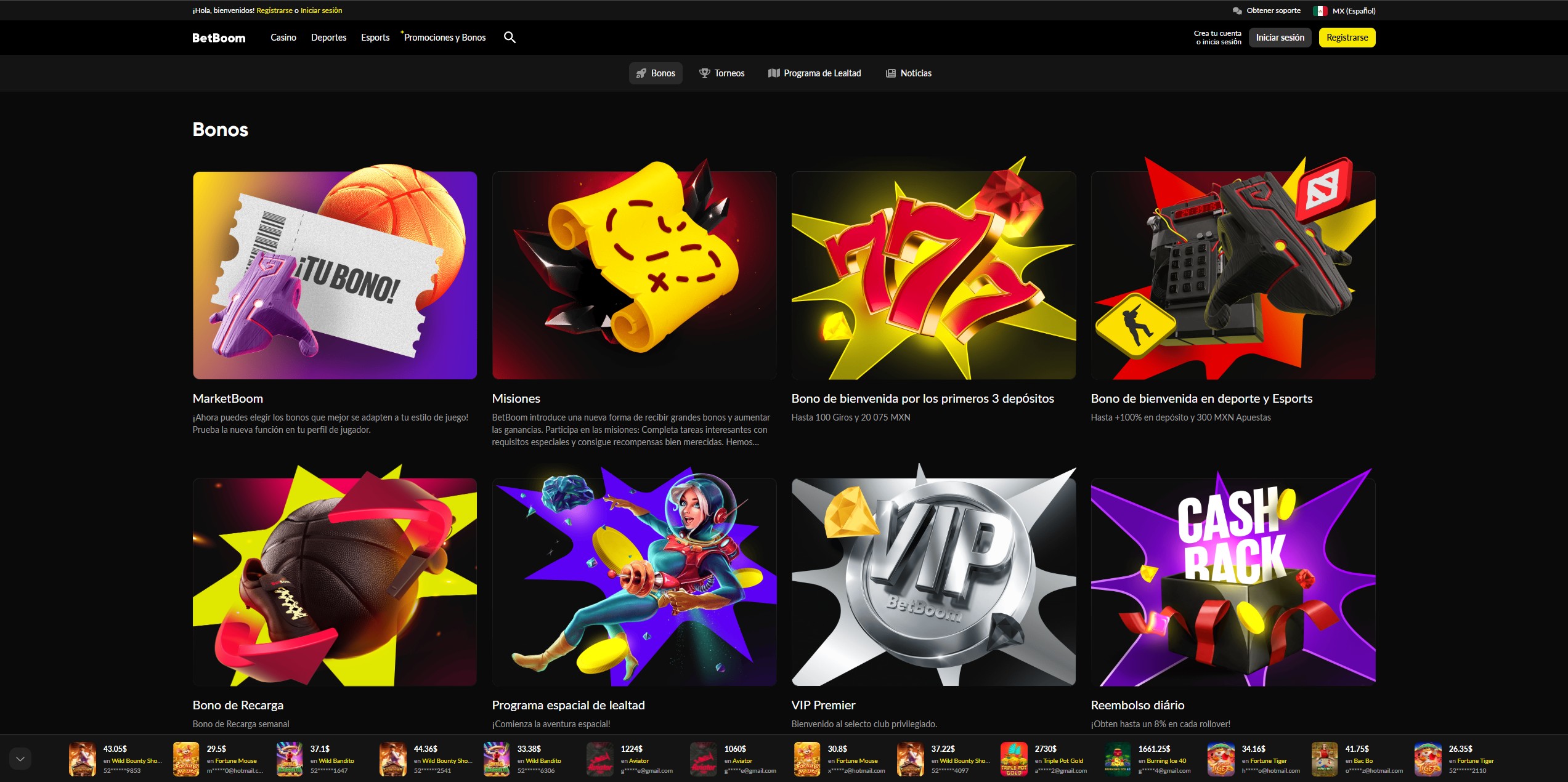Screen dimensions: 1568x782
Task: Open Aviator icon beside 1224$ win
Action: pyautogui.click(x=600, y=759)
